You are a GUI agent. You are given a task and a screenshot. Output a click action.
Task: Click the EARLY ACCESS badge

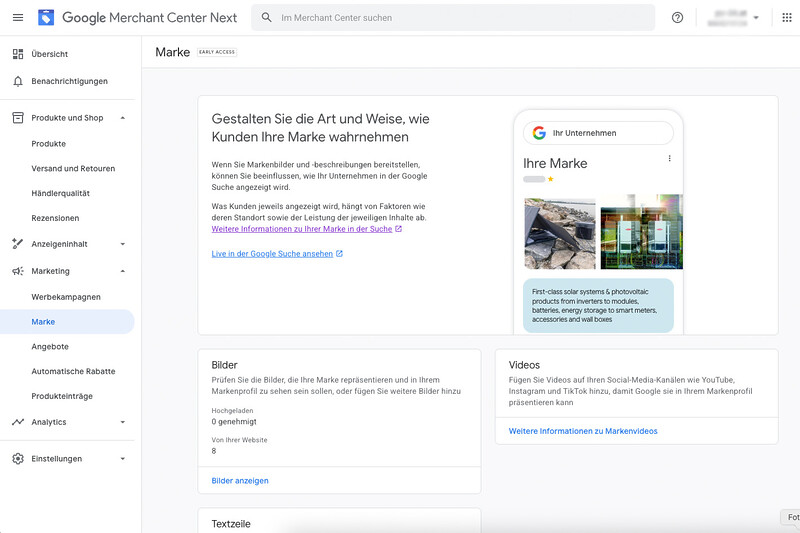click(217, 52)
